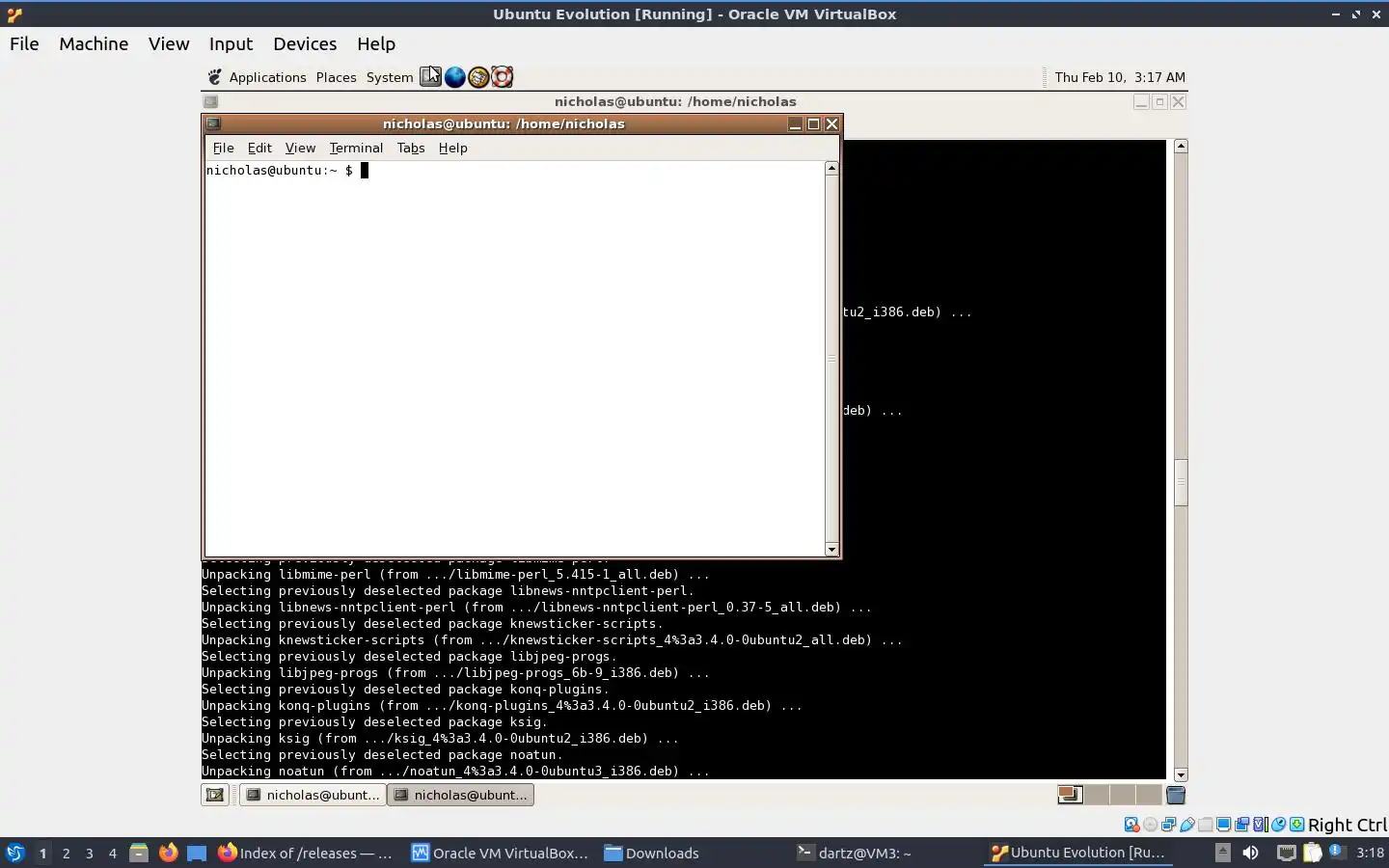Click the GNOME foot logo icon
Image resolution: width=1389 pixels, height=868 pixels.
coord(215,77)
